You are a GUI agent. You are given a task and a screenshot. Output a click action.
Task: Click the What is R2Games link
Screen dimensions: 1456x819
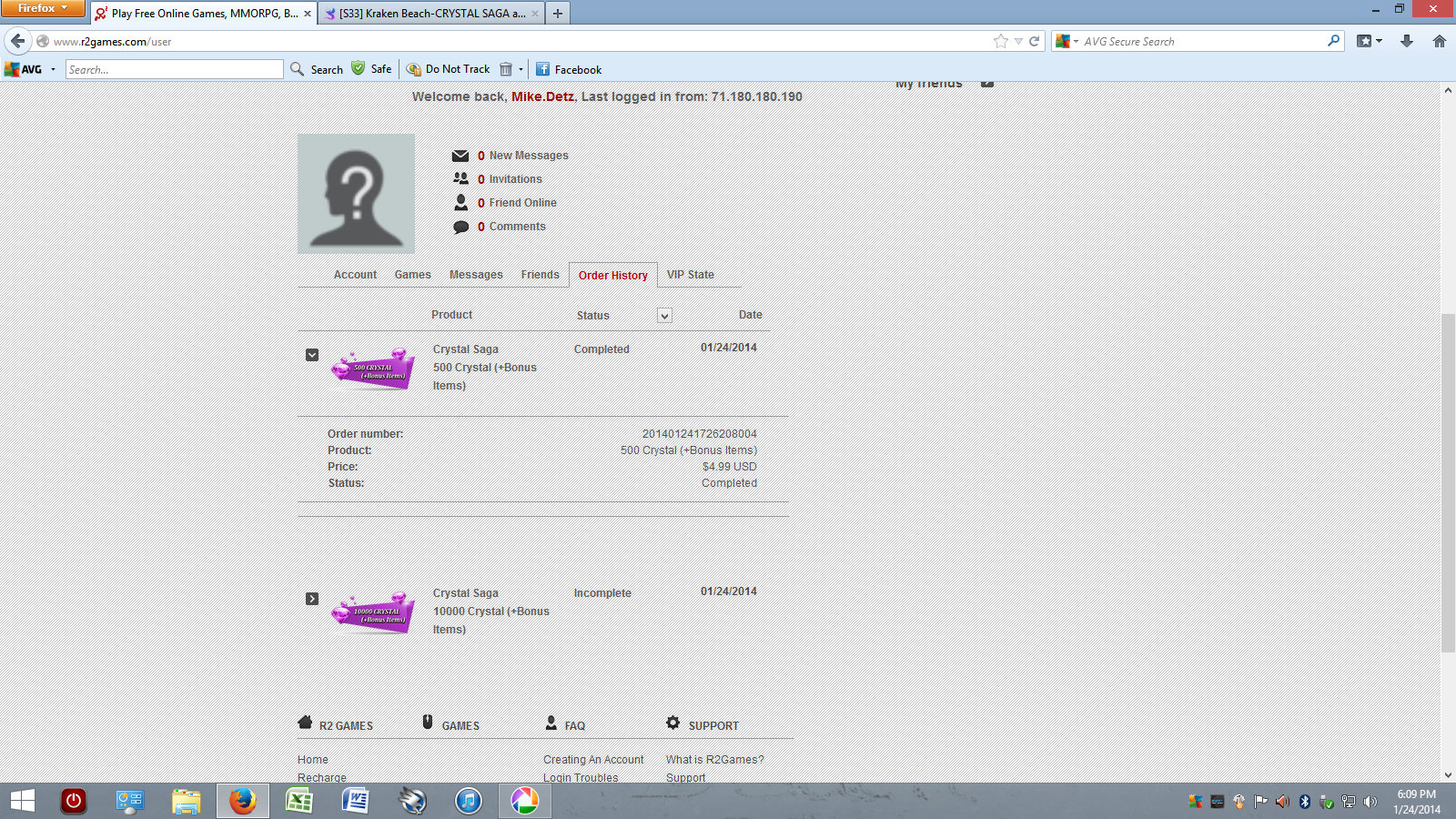[x=714, y=760]
